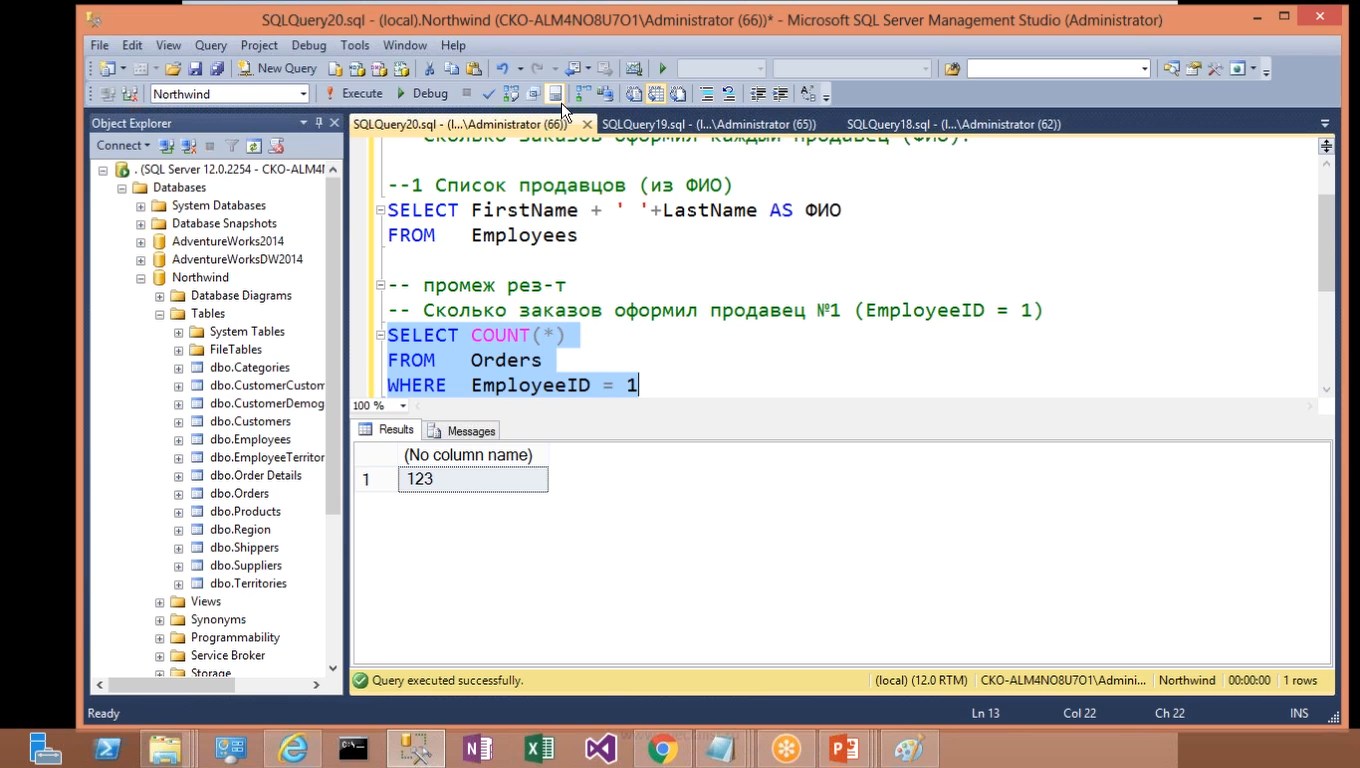The width and height of the screenshot is (1360, 768).
Task: Click the Execute query button
Action: (354, 93)
